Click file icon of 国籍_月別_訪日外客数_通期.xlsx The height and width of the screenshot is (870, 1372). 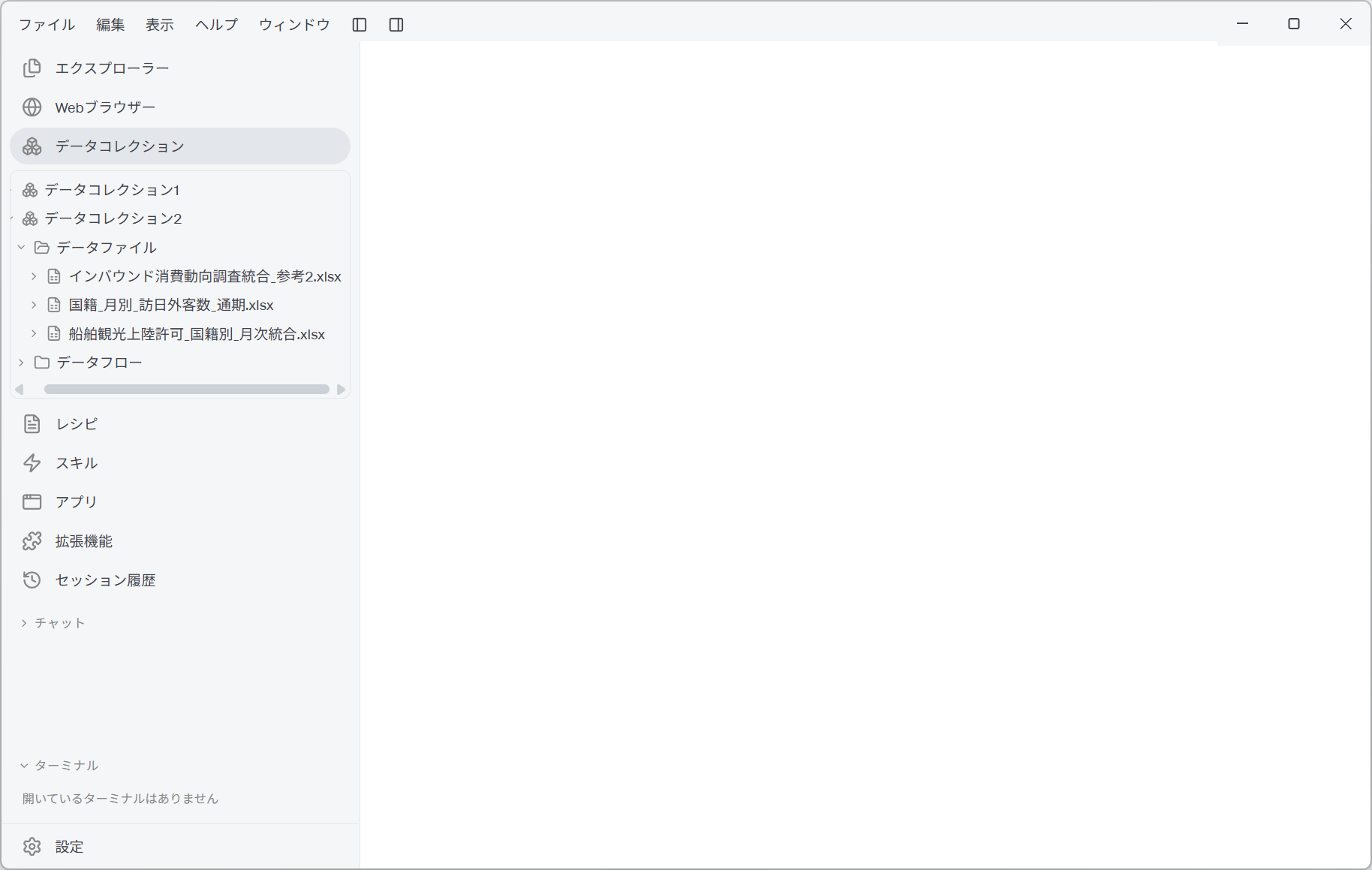pos(54,305)
